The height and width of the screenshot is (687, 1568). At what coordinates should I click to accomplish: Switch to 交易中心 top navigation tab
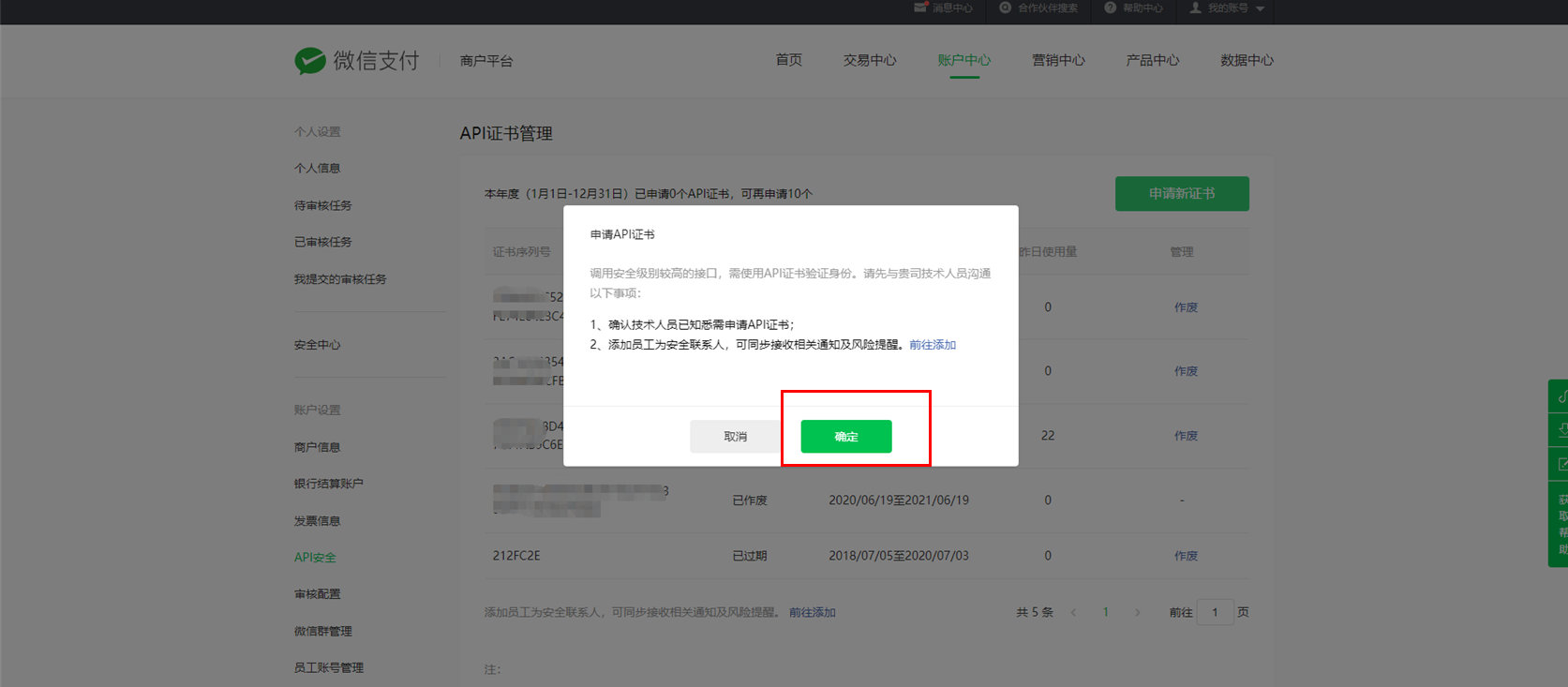[x=869, y=60]
